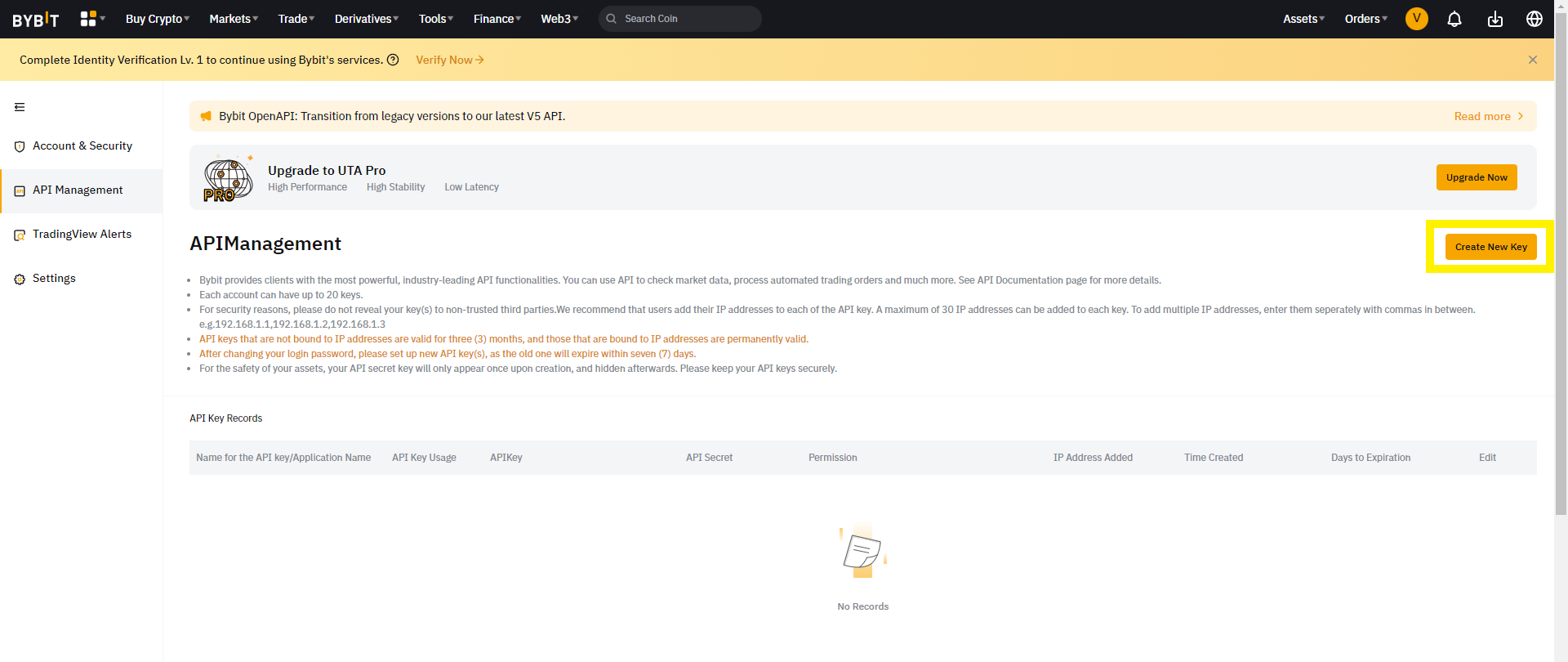The width and height of the screenshot is (1568, 662).
Task: Collapse the sidebar menu icon
Action: (20, 107)
